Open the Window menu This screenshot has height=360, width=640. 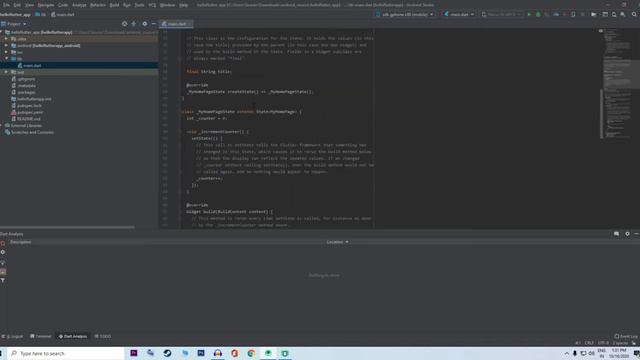coord(167,5)
